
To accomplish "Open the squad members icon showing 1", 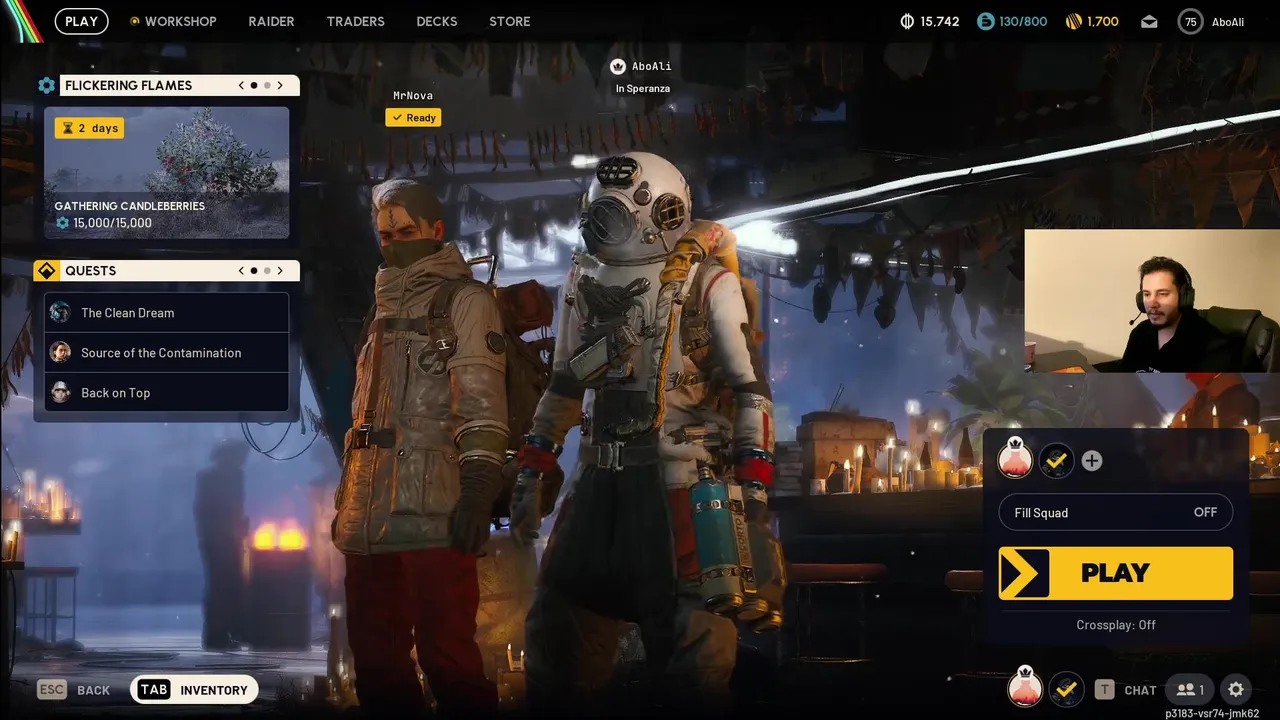I will pos(1190,689).
